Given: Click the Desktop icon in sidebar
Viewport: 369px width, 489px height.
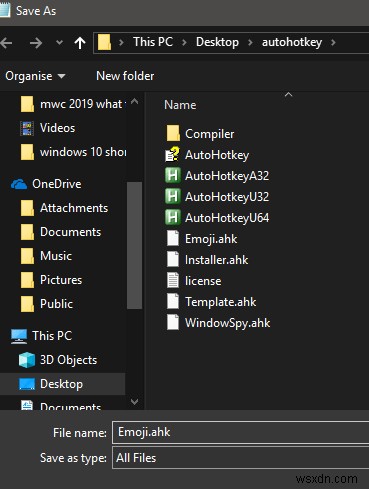Looking at the screenshot, I should pos(27,384).
